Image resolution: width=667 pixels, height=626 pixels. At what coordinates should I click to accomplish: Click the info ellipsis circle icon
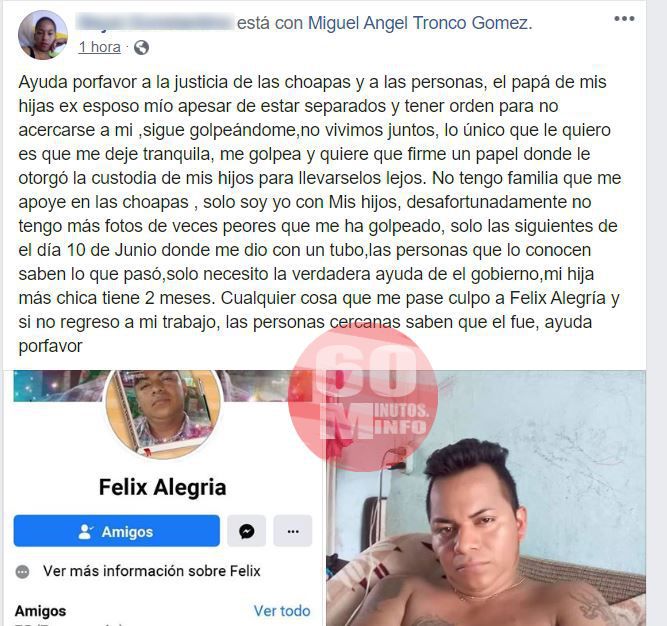click(23, 572)
